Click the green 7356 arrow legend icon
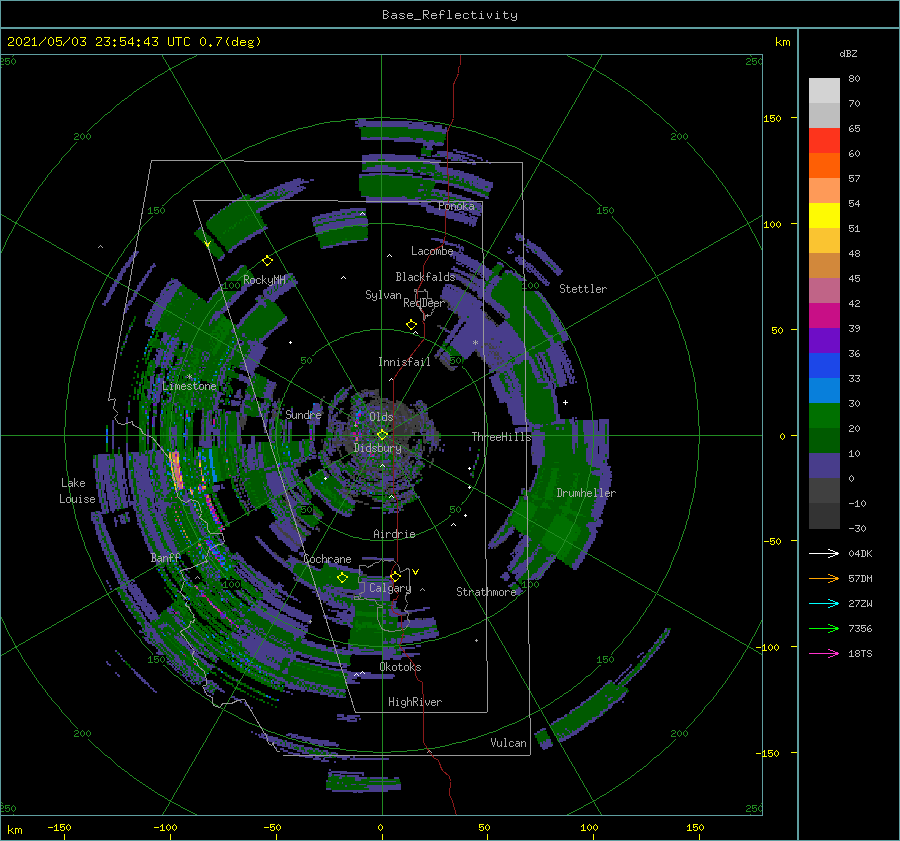The image size is (900, 841). (x=824, y=629)
